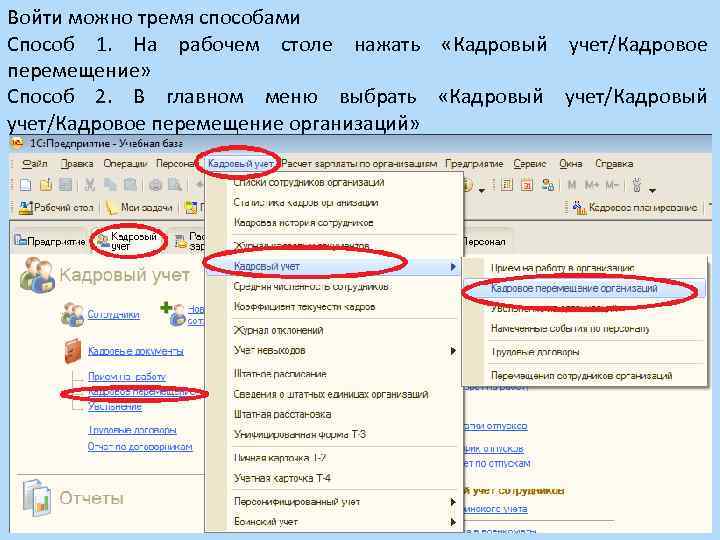The width and height of the screenshot is (720, 540).
Task: Open the calculator toolbar icon
Action: coord(507,185)
